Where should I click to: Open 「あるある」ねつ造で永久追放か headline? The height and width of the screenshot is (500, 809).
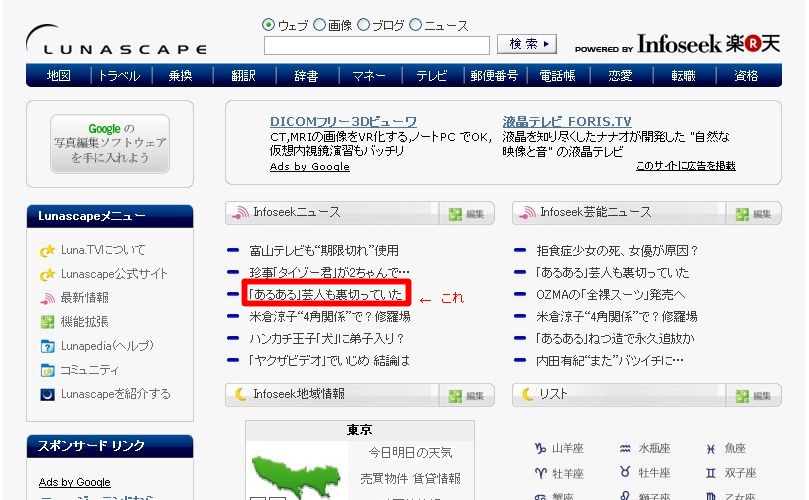(616, 338)
